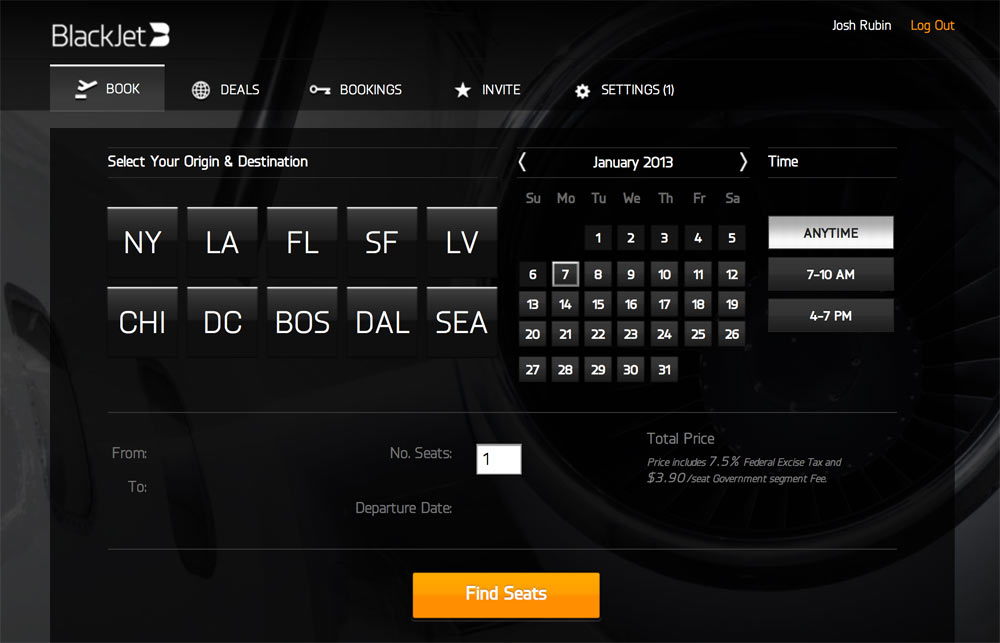The width and height of the screenshot is (1000, 643).
Task: Click the Find Seats button
Action: pos(506,594)
